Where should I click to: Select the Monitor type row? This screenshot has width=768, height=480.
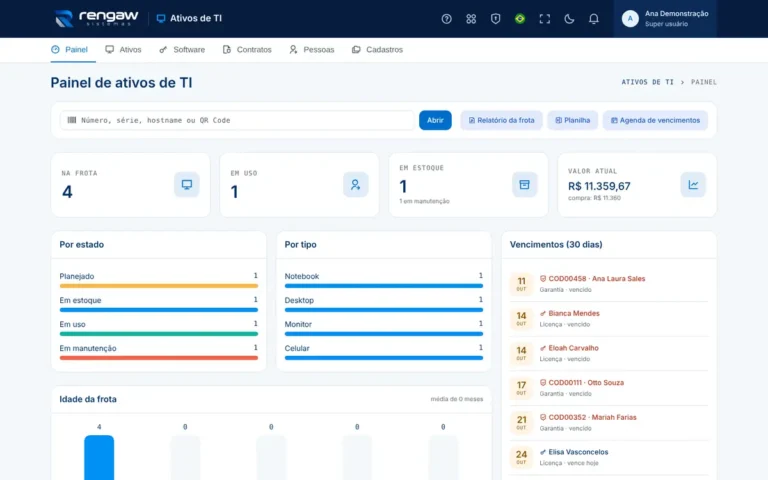(x=384, y=328)
